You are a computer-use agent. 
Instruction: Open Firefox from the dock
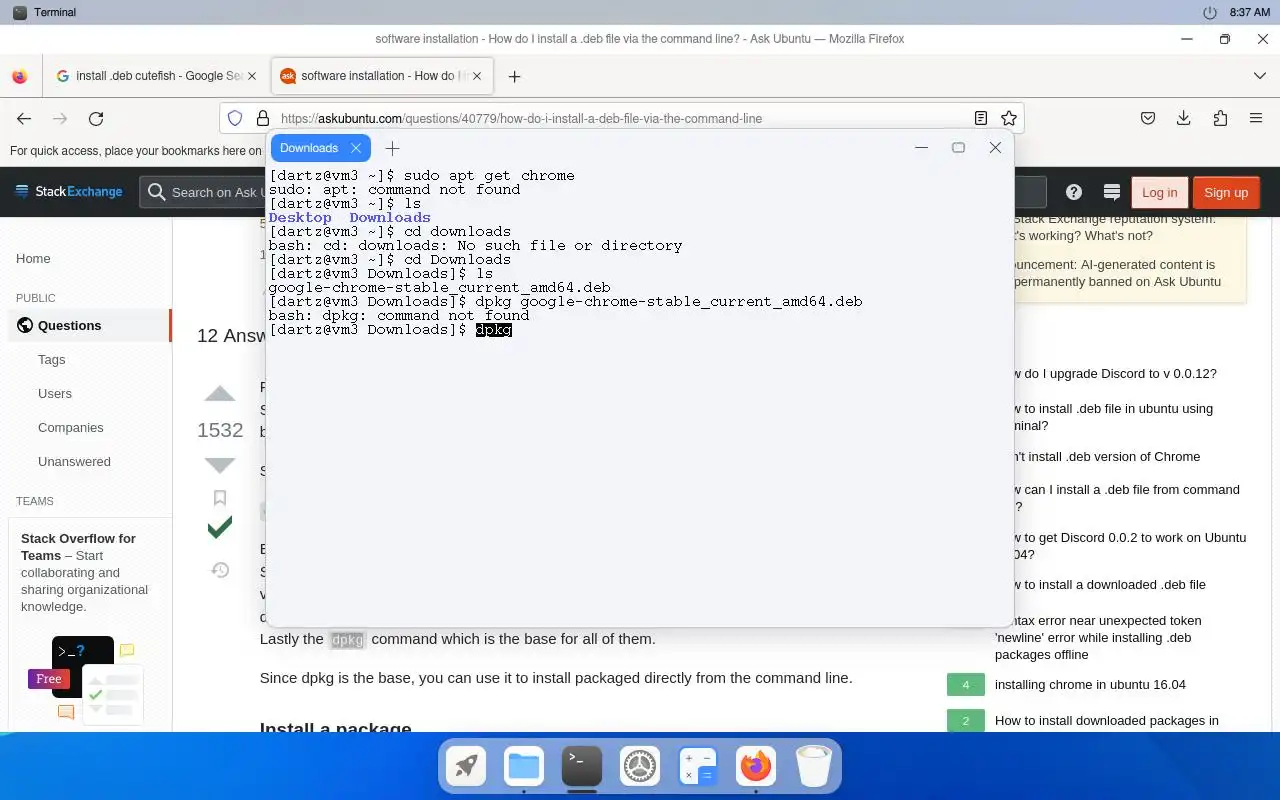756,767
